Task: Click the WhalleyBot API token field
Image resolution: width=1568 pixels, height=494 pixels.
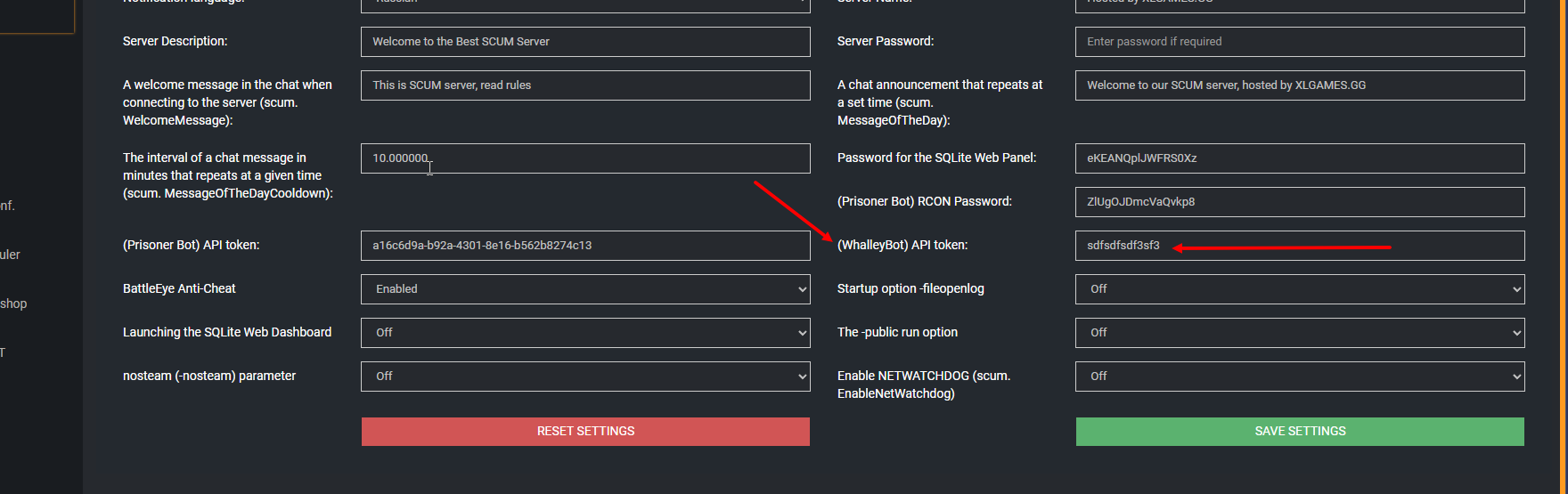Action: point(1300,246)
